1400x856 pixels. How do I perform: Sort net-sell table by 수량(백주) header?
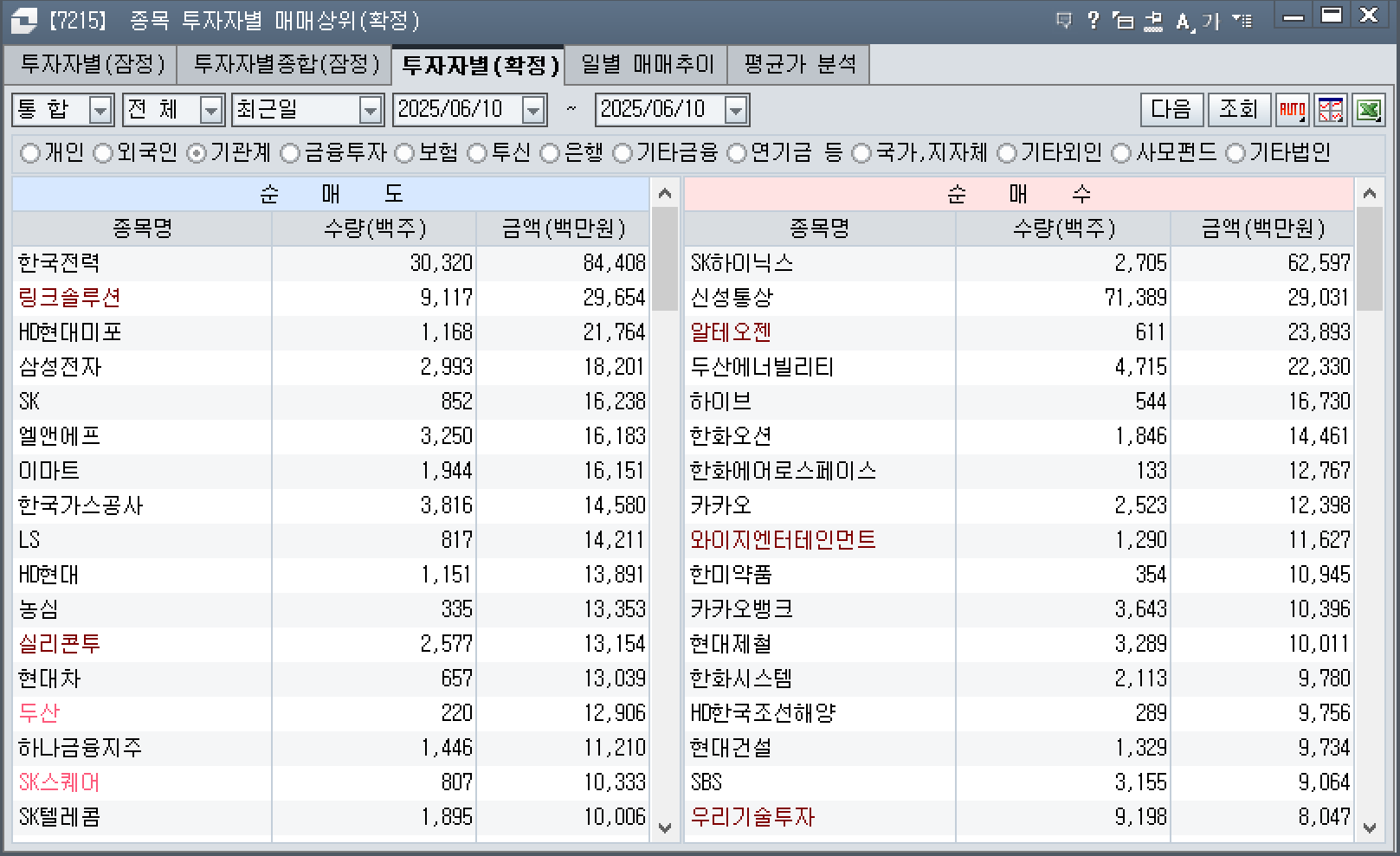point(374,228)
